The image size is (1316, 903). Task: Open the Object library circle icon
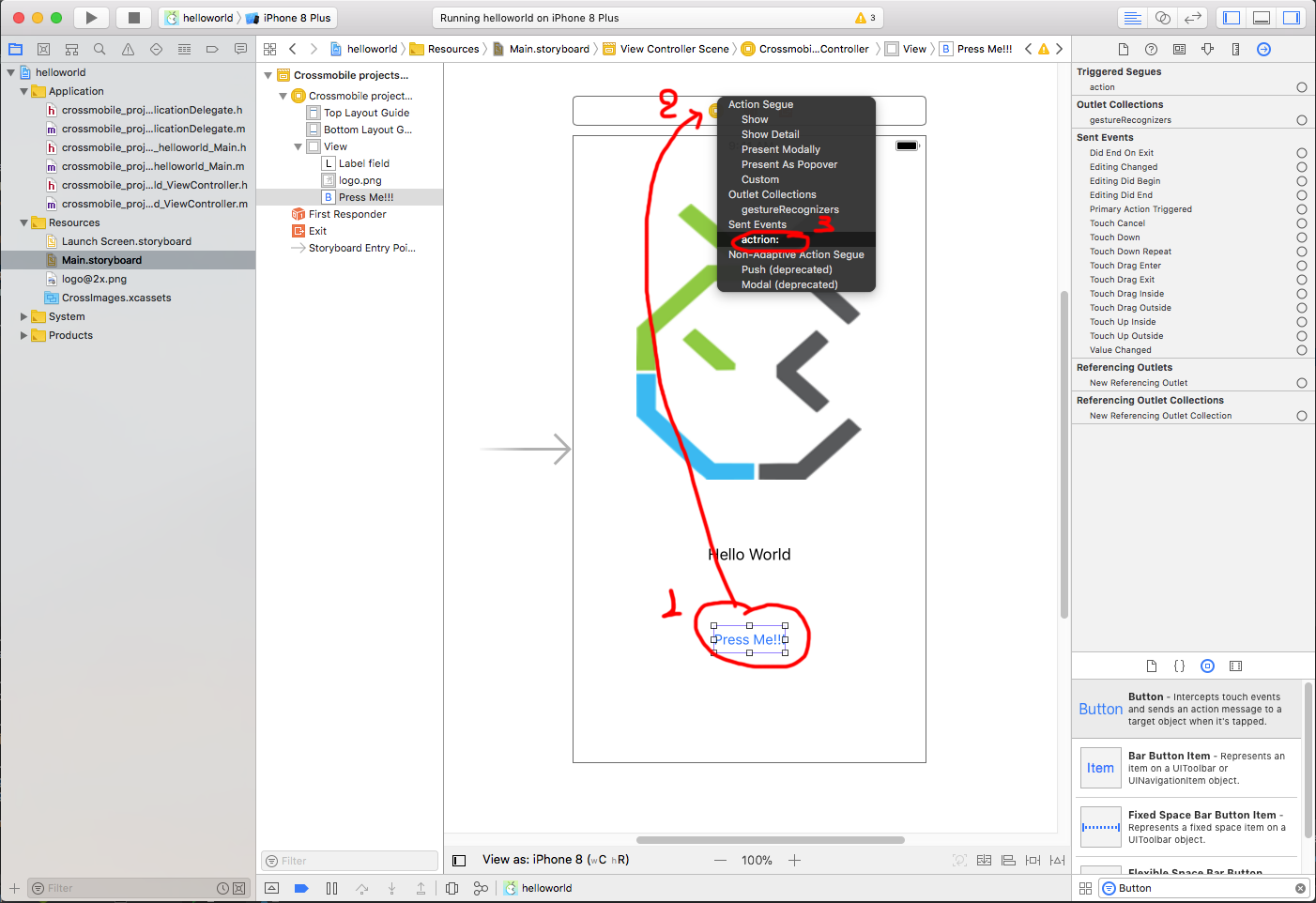(x=1208, y=666)
